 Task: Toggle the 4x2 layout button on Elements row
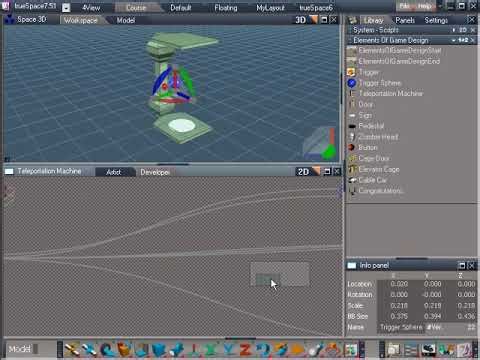[x=463, y=40]
